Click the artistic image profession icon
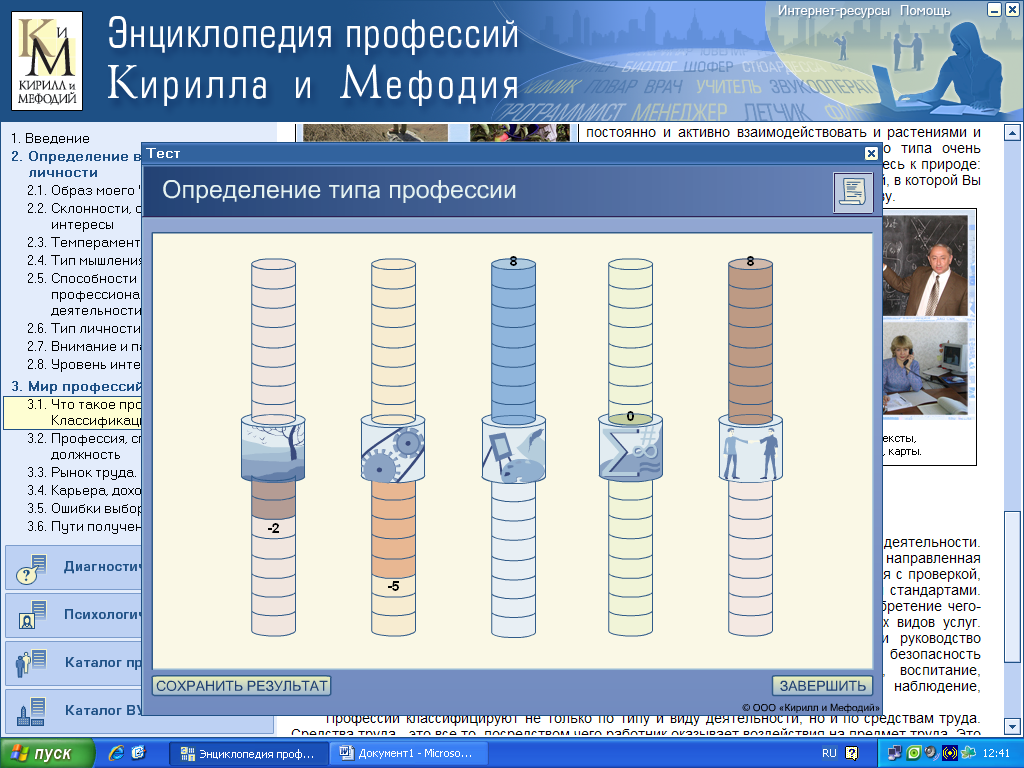1024x768 pixels. pyautogui.click(x=513, y=448)
